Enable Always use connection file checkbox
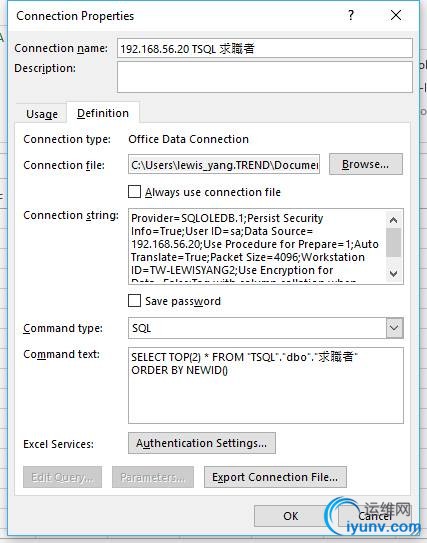The height and width of the screenshot is (543, 427). (x=134, y=192)
